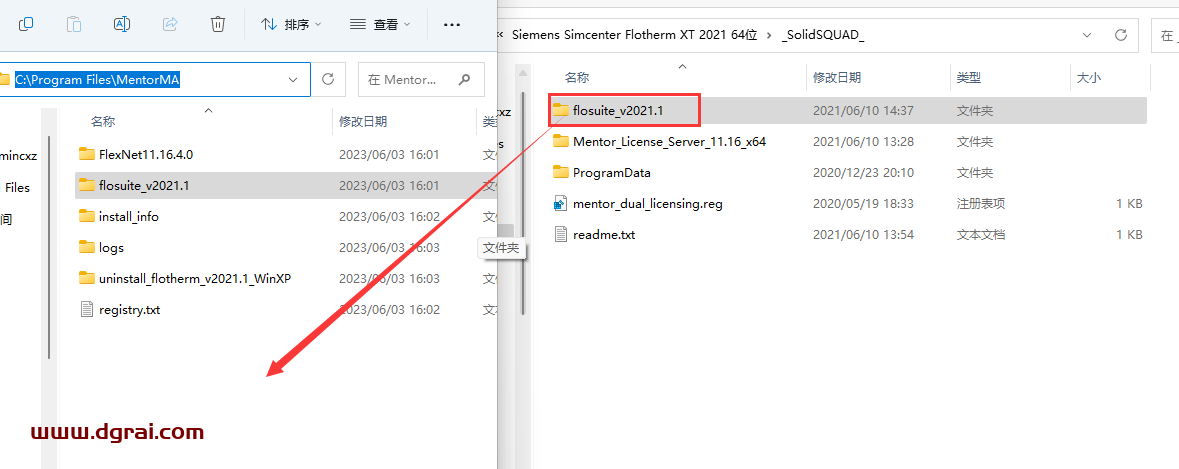Click the flosuite_v2021.1 folder icon in right window
This screenshot has width=1179, height=469.
click(x=561, y=110)
